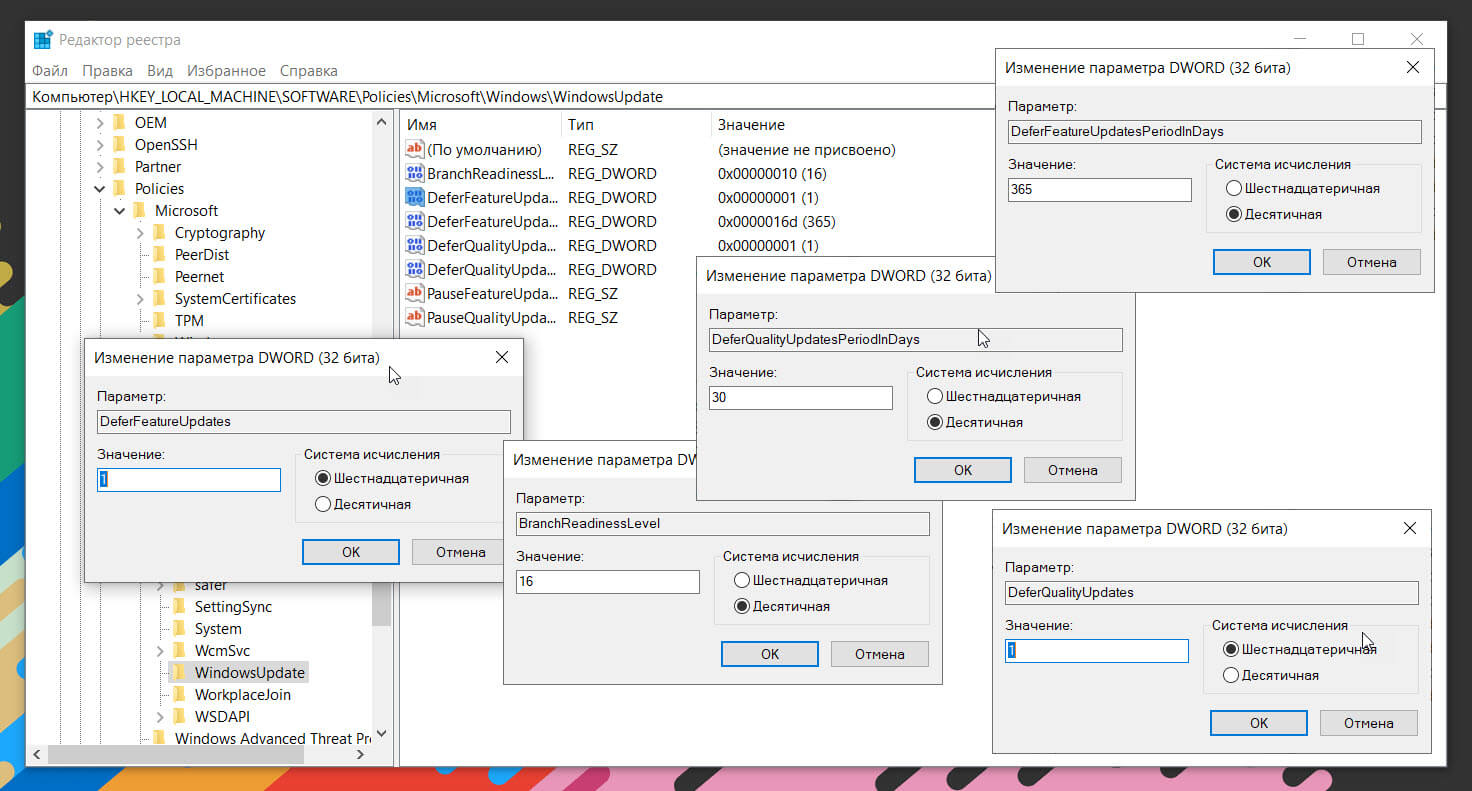Image resolution: width=1472 pixels, height=791 pixels.
Task: Click the Peernet folder icon
Action: (159, 277)
